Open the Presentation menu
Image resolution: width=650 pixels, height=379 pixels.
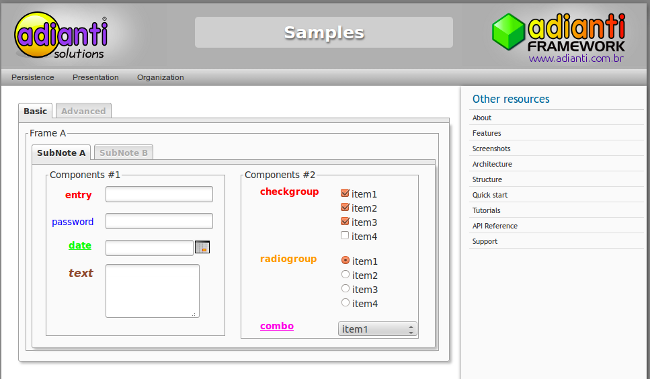click(x=95, y=78)
